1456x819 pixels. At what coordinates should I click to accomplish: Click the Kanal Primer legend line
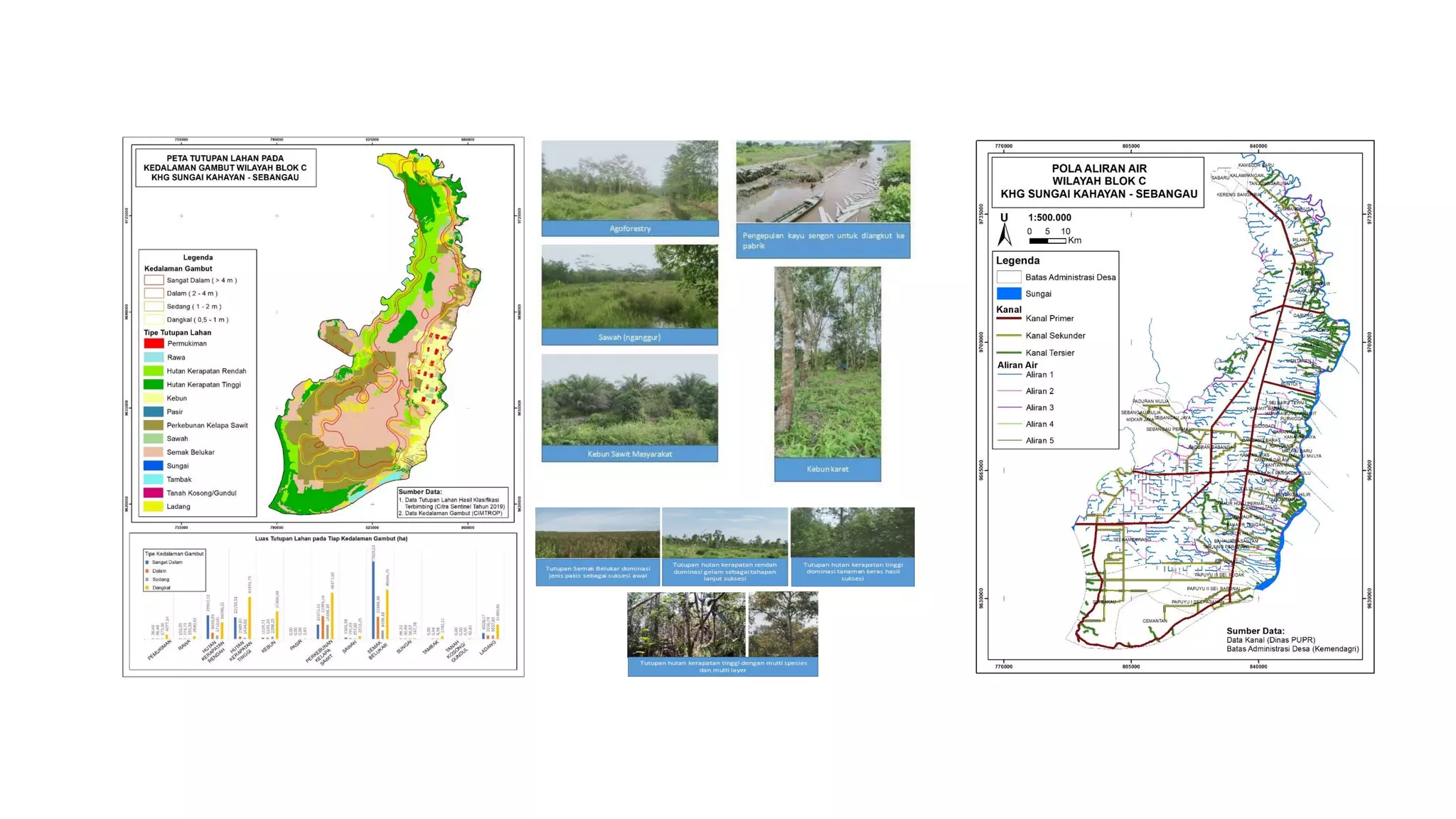pyautogui.click(x=1008, y=318)
